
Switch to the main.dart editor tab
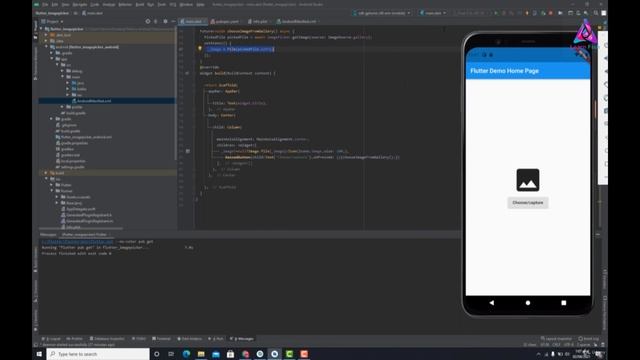[x=192, y=21]
